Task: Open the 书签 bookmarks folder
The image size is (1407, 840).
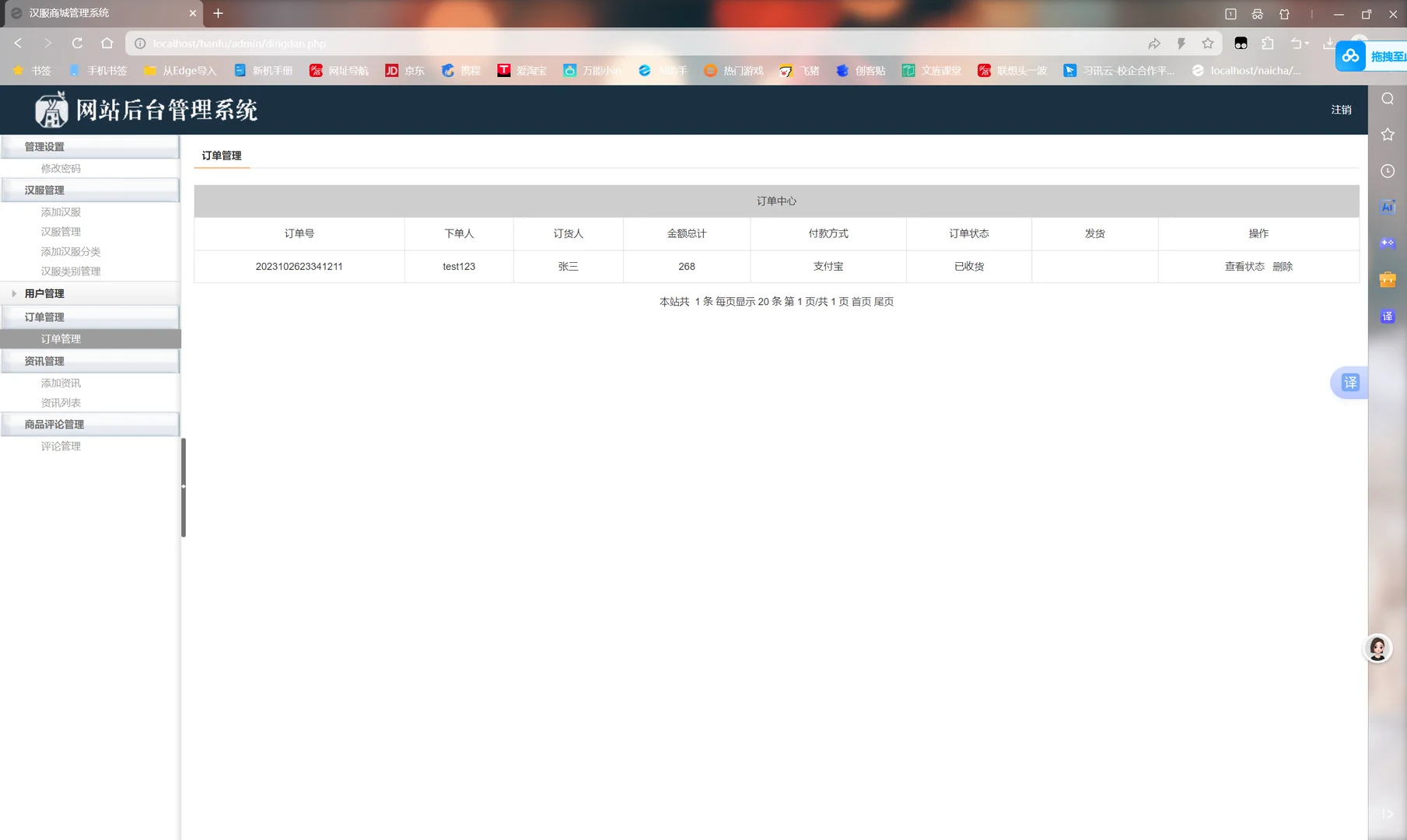Action: [32, 71]
